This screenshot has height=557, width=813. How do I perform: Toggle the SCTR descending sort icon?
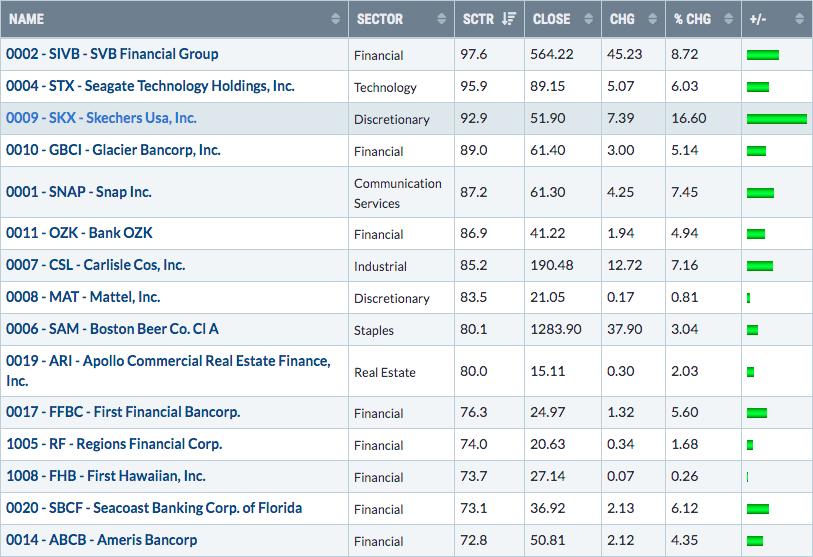[509, 19]
